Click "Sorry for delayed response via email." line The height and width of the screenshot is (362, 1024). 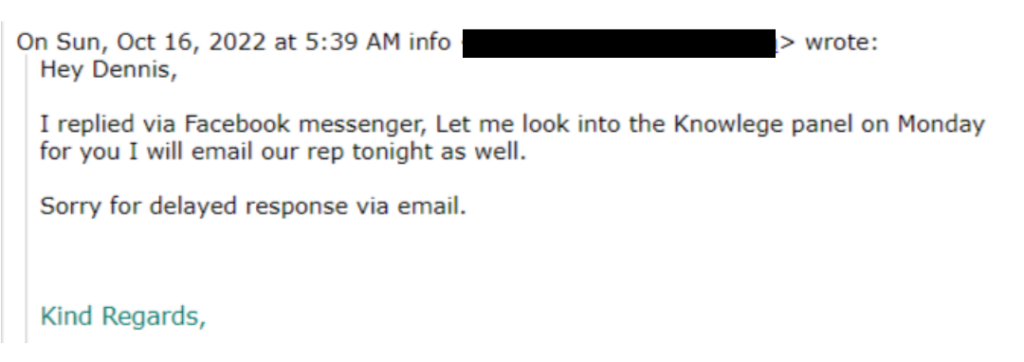(x=253, y=207)
